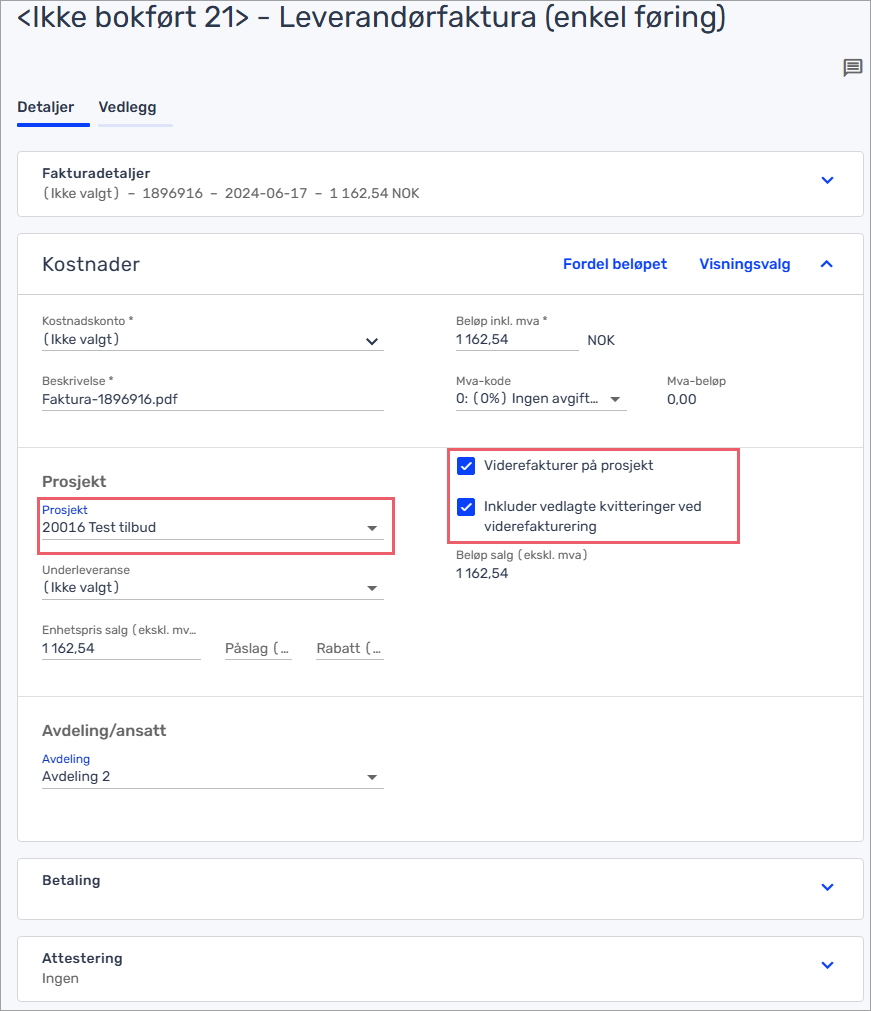
Task: Uncheck Viderefakturer på prosjekt
Action: [466, 466]
